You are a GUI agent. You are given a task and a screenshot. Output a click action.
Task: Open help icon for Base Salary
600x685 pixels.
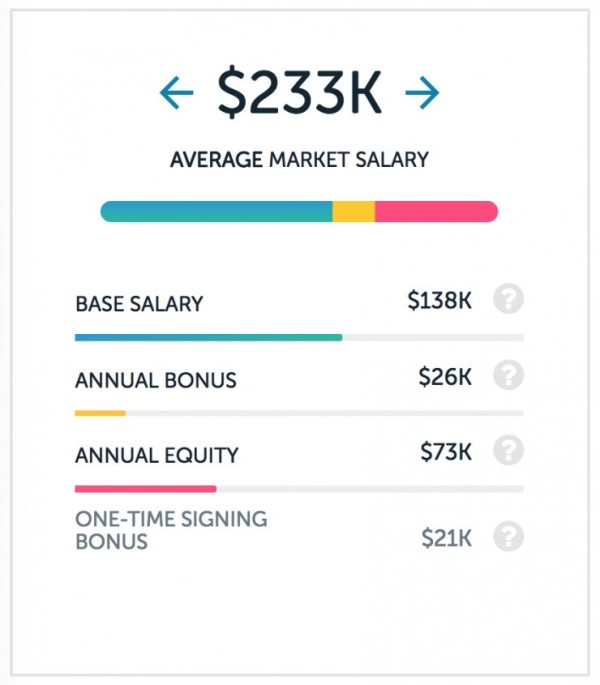(509, 298)
